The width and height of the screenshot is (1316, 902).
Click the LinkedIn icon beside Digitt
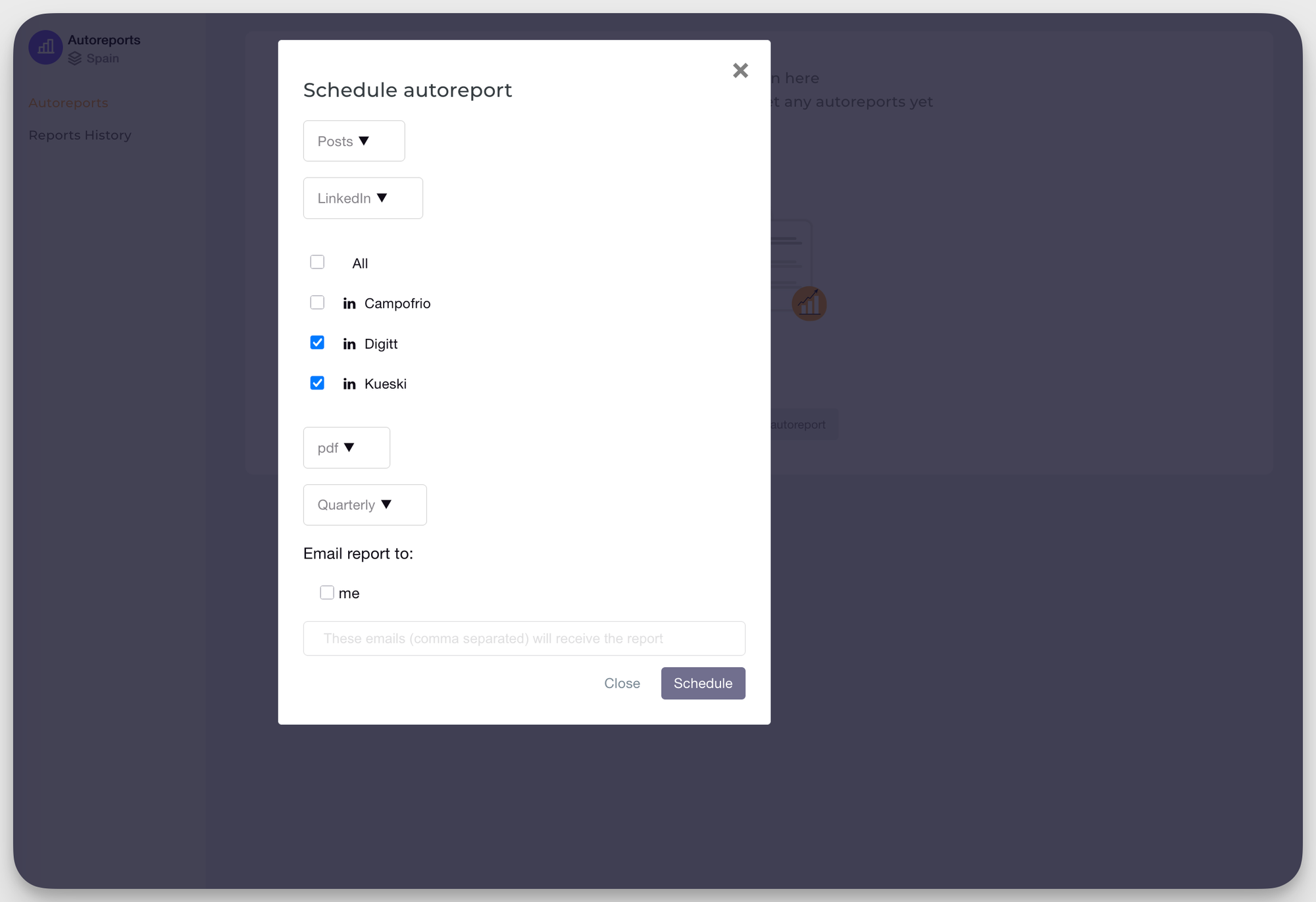click(349, 343)
